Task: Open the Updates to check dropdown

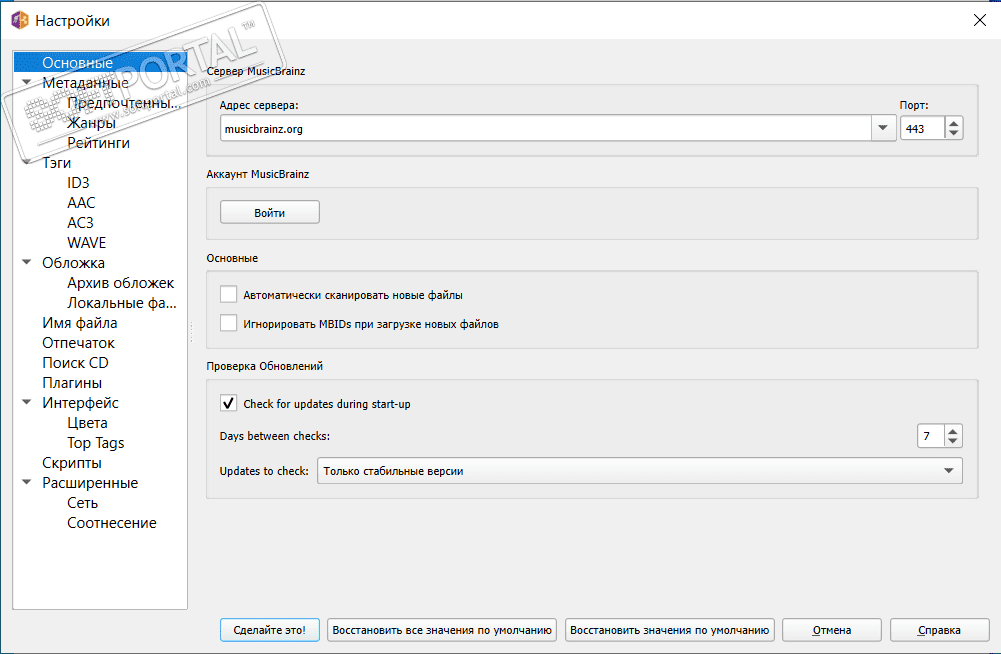Action: (947, 471)
